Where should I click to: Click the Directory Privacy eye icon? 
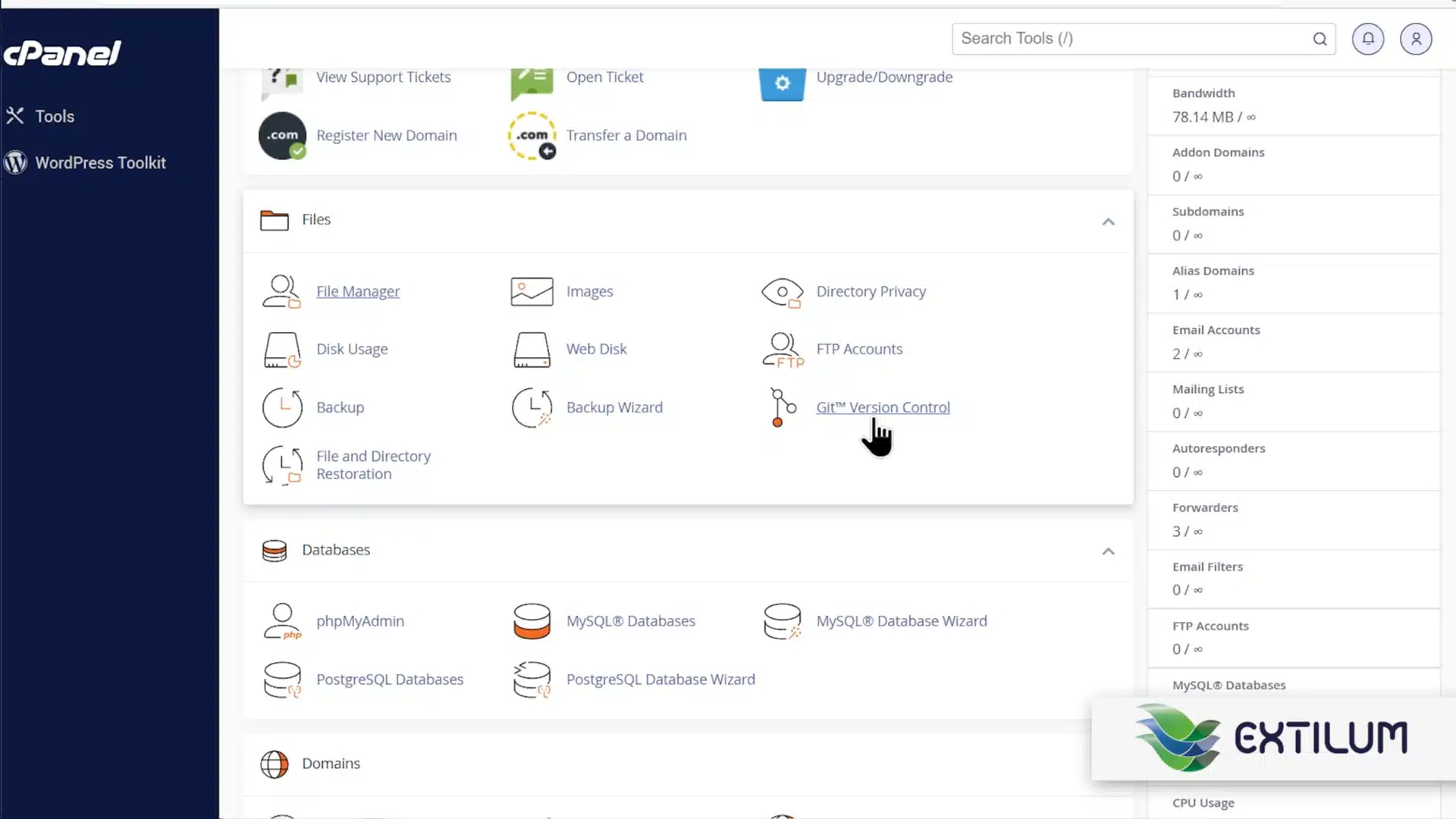(782, 292)
